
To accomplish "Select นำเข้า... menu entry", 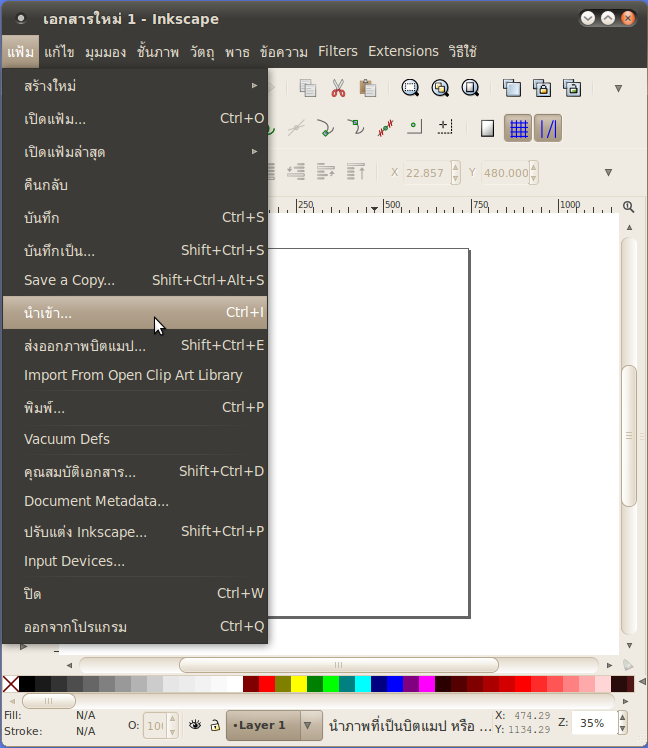I will click(135, 312).
